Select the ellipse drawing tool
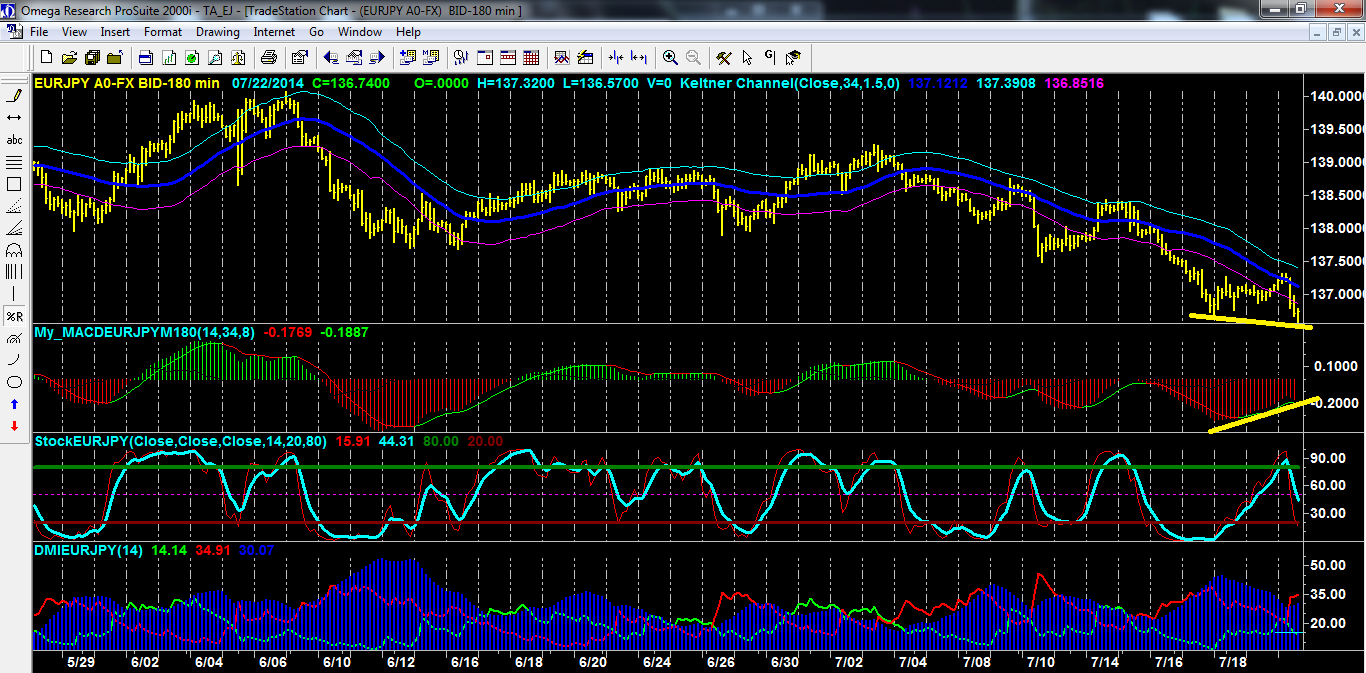 [14, 382]
